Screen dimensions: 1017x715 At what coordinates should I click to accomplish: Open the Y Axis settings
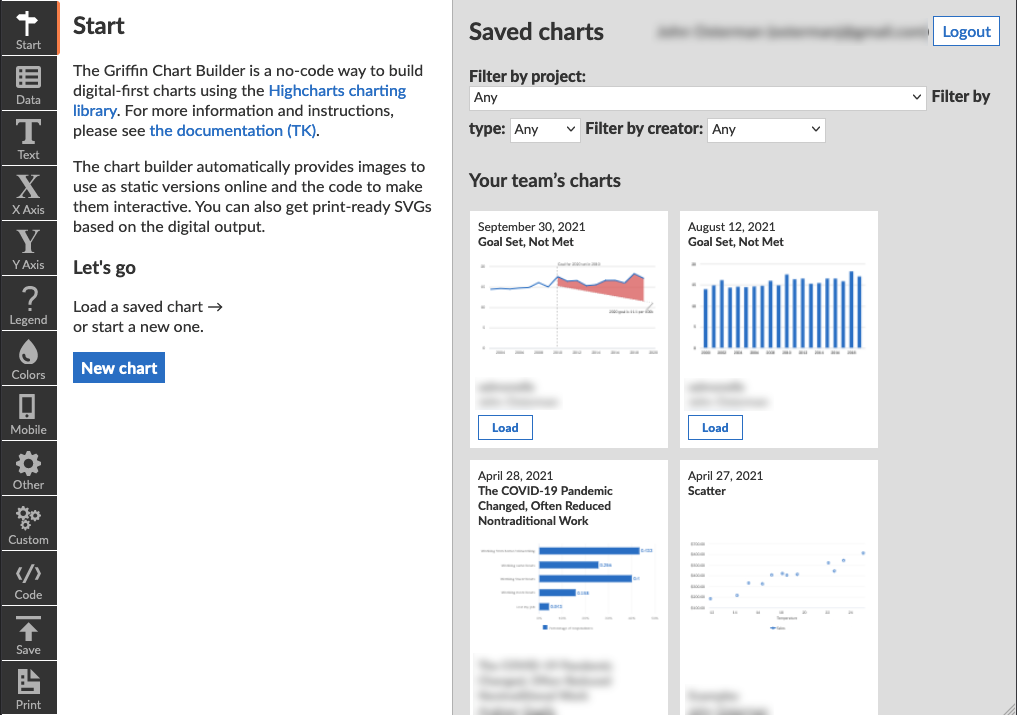[28, 248]
